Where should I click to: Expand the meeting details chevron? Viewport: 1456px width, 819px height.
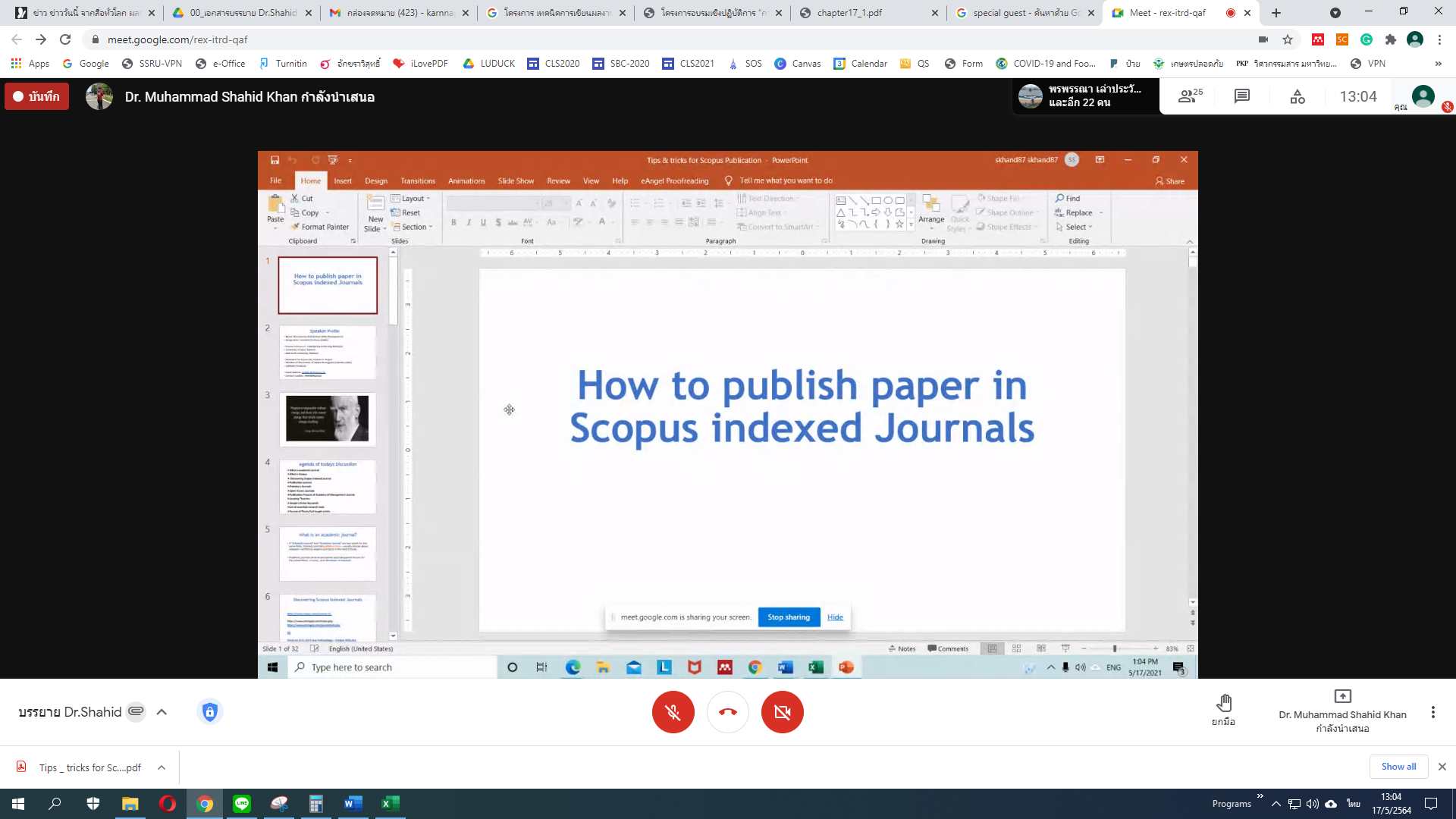162,712
